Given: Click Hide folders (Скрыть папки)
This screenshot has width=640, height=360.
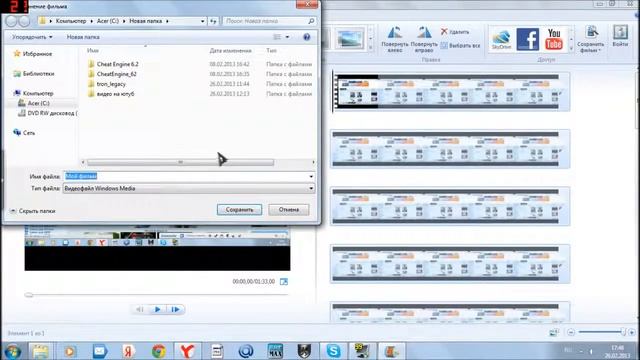Looking at the screenshot, I should click(33, 211).
